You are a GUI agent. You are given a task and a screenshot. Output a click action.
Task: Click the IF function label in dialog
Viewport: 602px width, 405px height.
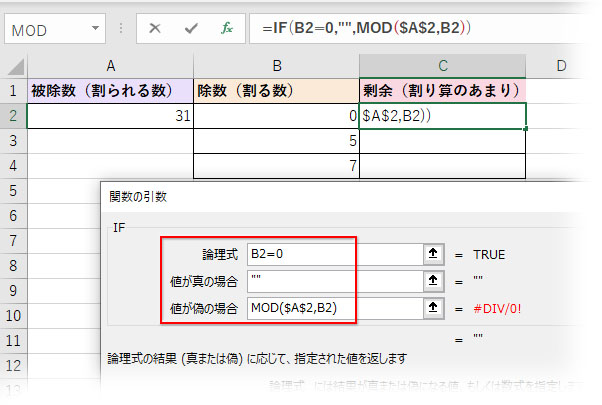pos(119,228)
